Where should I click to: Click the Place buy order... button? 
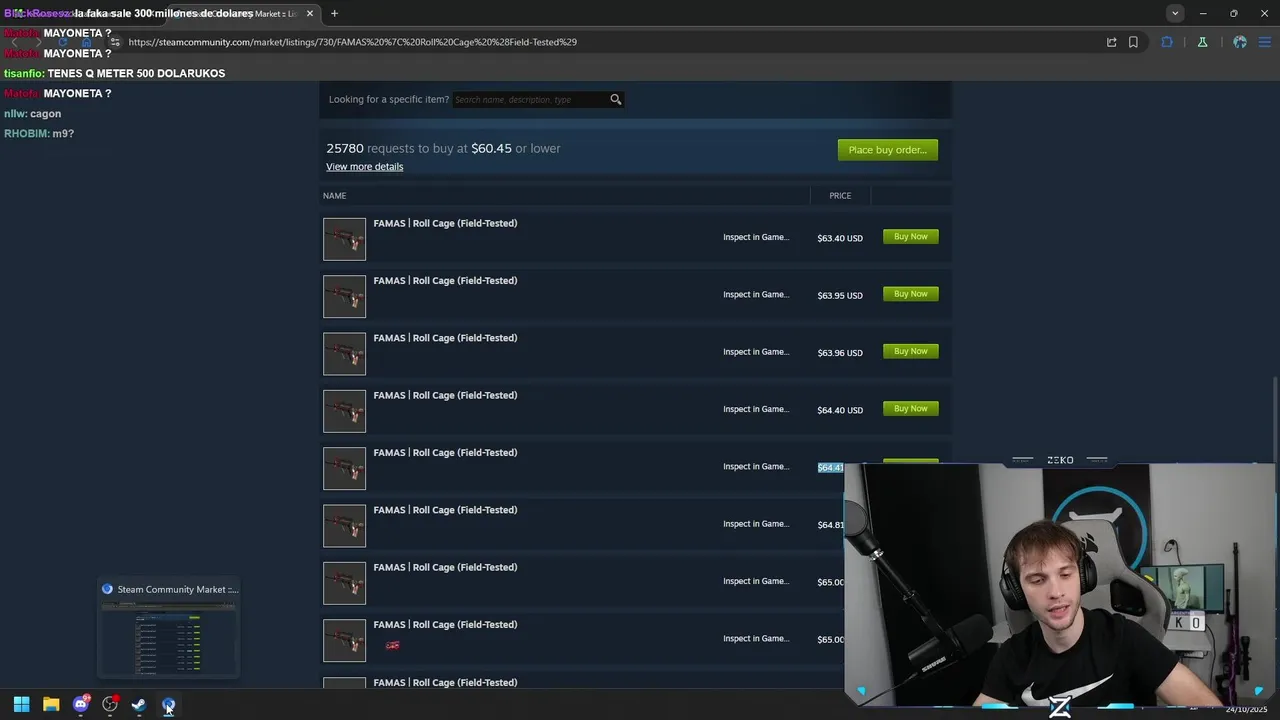click(887, 150)
